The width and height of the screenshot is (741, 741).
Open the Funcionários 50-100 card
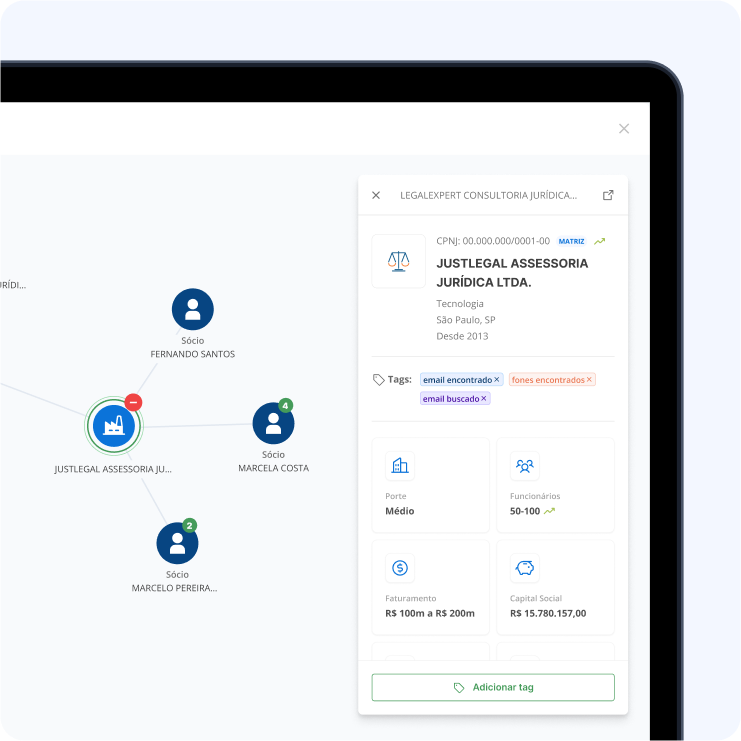[x=555, y=485]
